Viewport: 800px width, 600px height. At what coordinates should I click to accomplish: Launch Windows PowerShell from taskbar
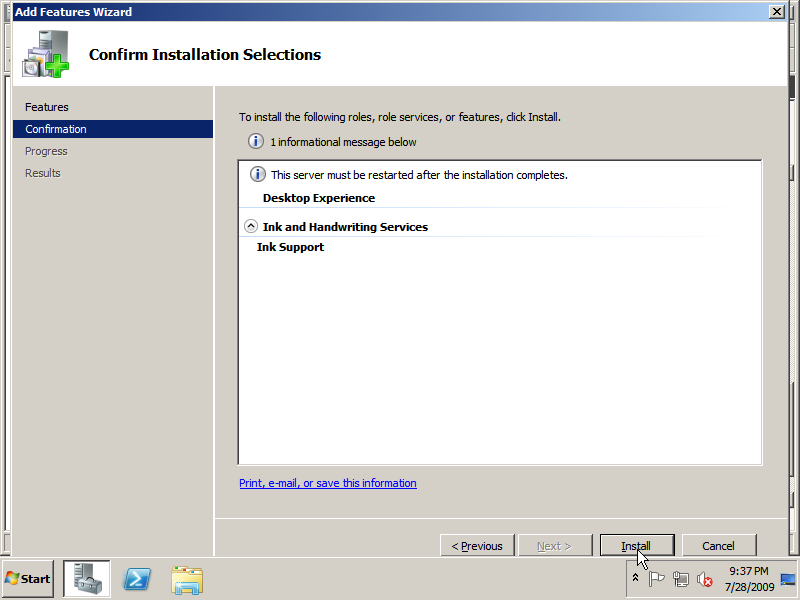(137, 579)
